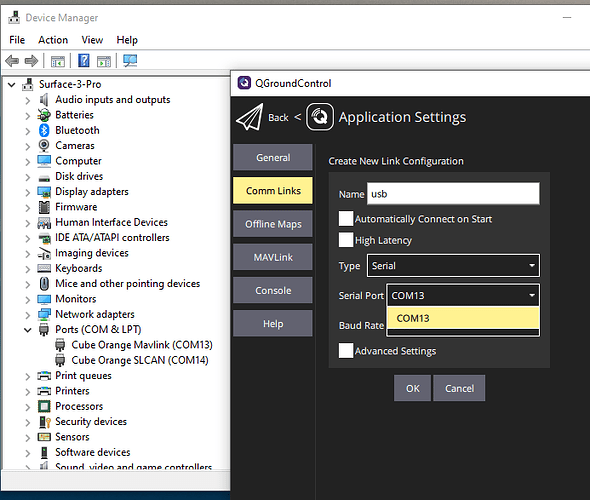Viewport: 590px width, 500px height.
Task: Click the Batteries icon in device tree
Action: point(44,115)
